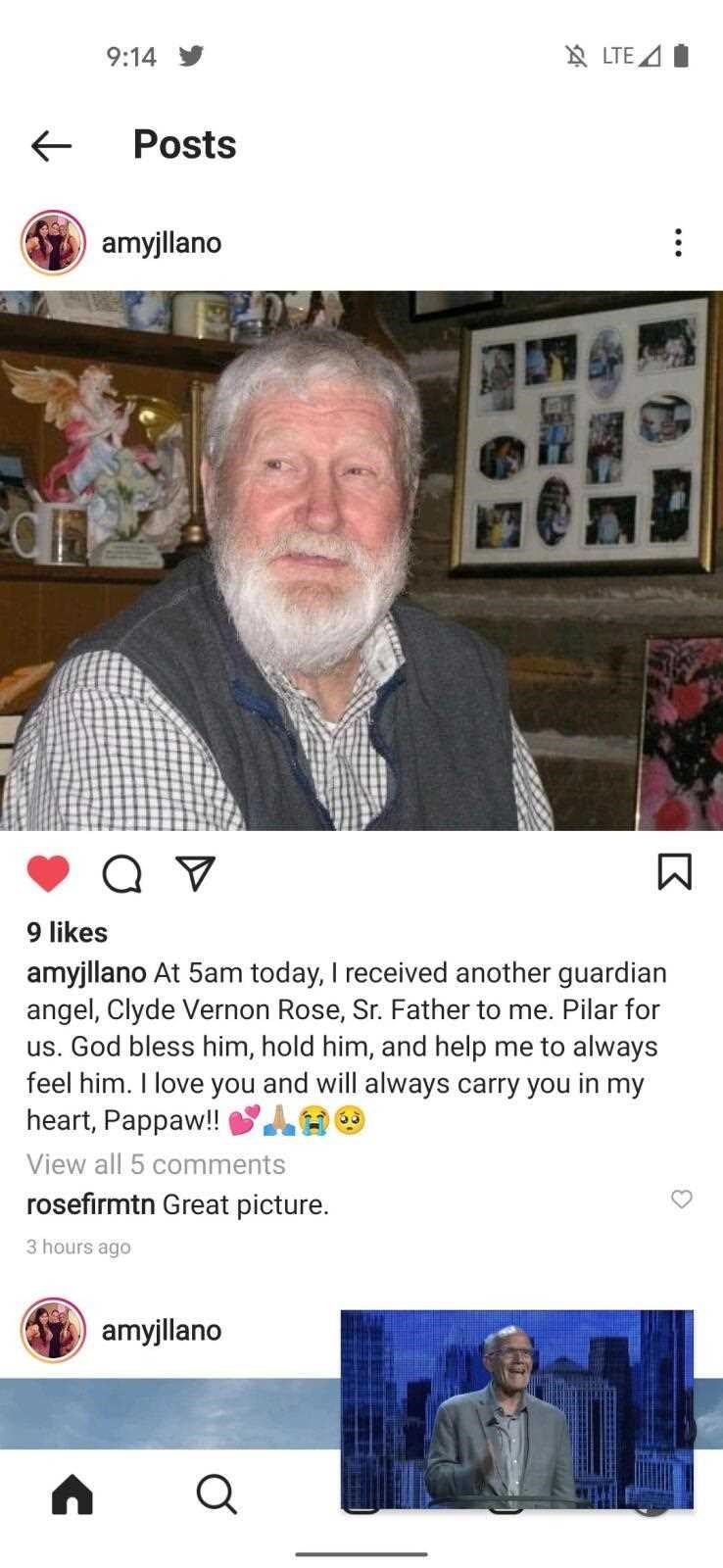
Task: Open the amyjllano profile picture on the first post
Action: [x=53, y=242]
